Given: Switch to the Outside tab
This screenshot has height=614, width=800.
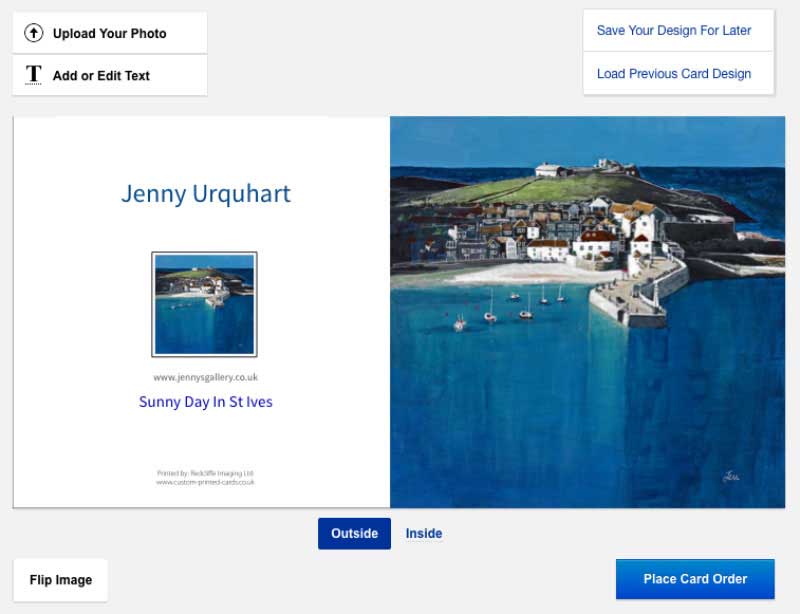Looking at the screenshot, I should (354, 533).
